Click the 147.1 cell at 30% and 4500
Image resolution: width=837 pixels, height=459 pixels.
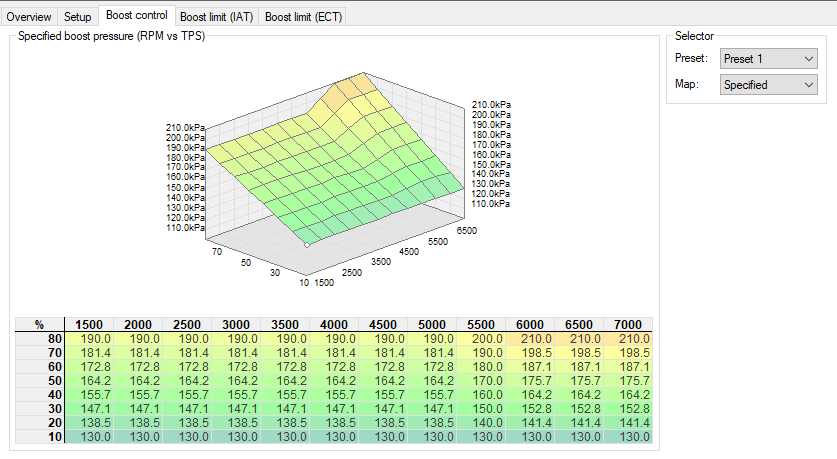[383, 408]
